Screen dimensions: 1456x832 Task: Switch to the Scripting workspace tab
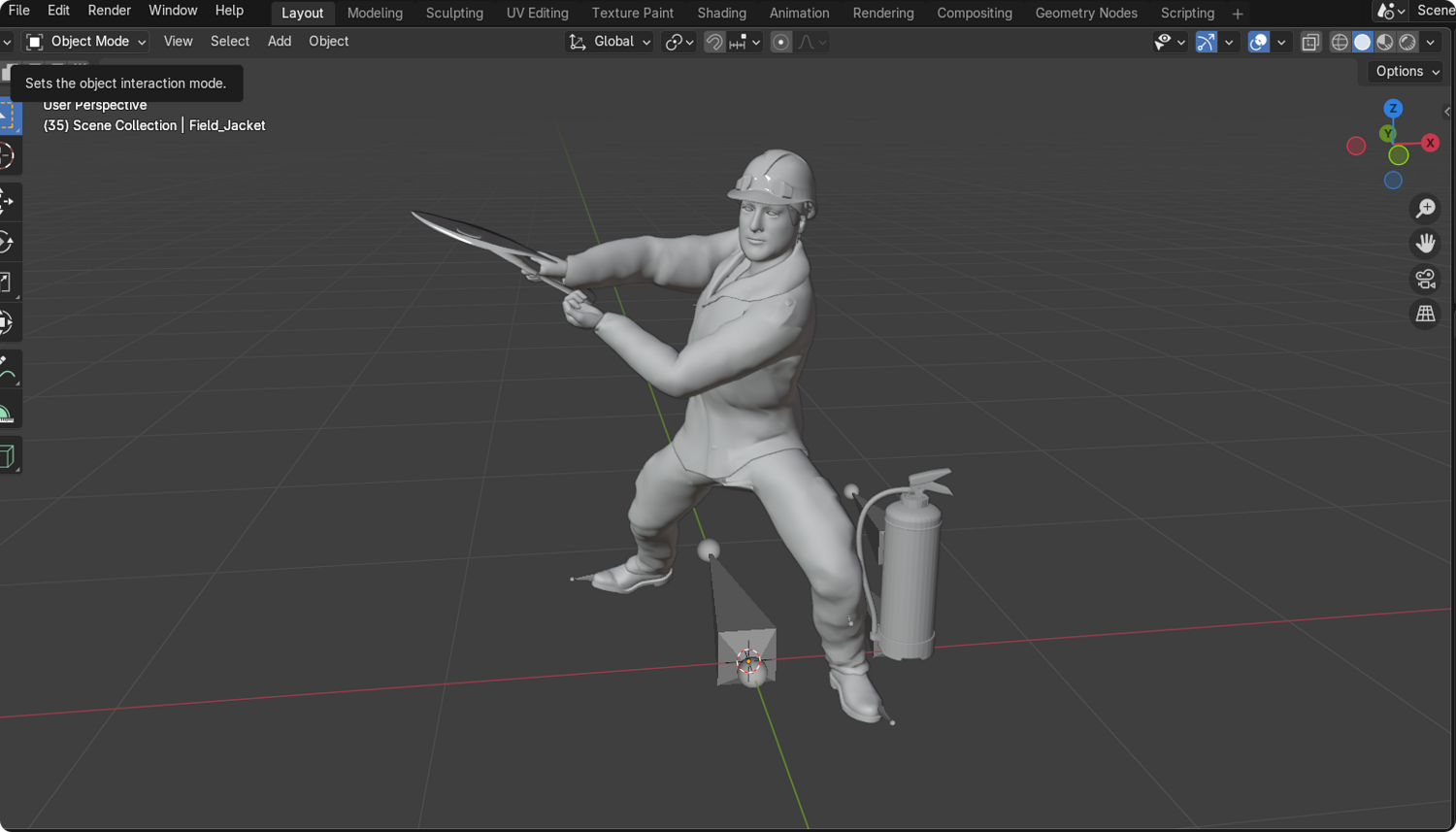click(x=1187, y=13)
